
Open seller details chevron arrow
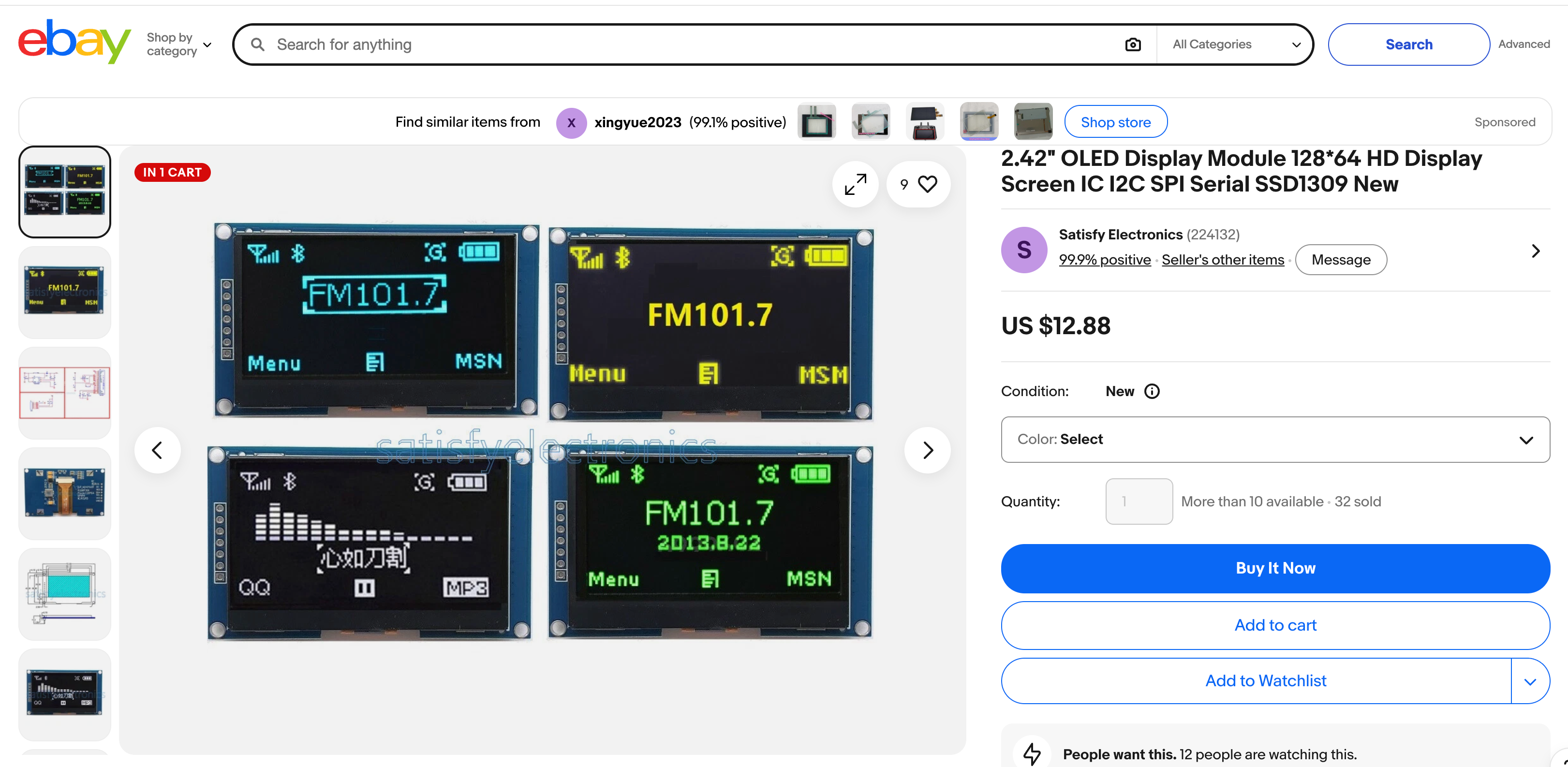(1535, 251)
